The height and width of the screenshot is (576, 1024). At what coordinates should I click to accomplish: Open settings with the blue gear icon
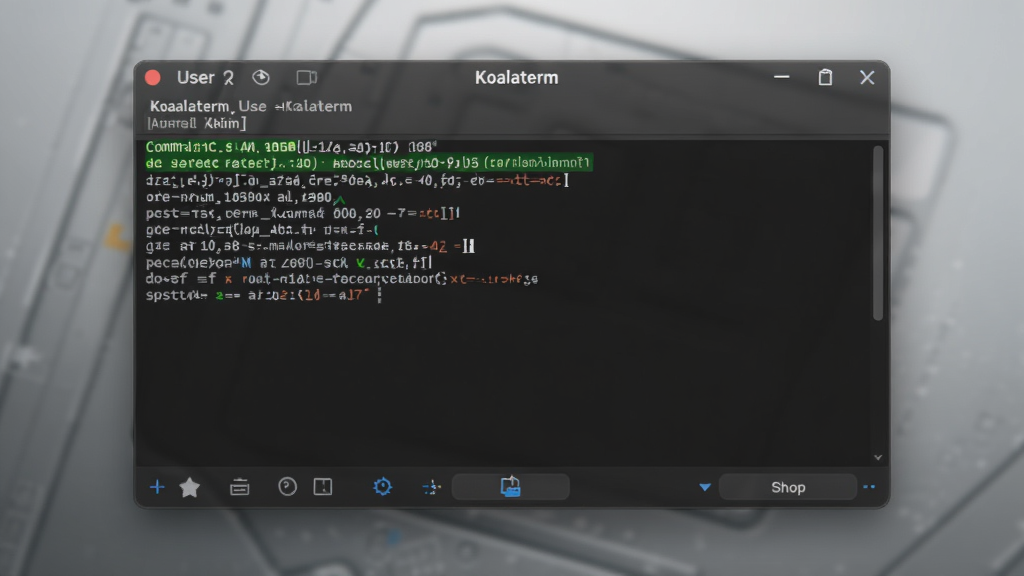click(x=383, y=487)
